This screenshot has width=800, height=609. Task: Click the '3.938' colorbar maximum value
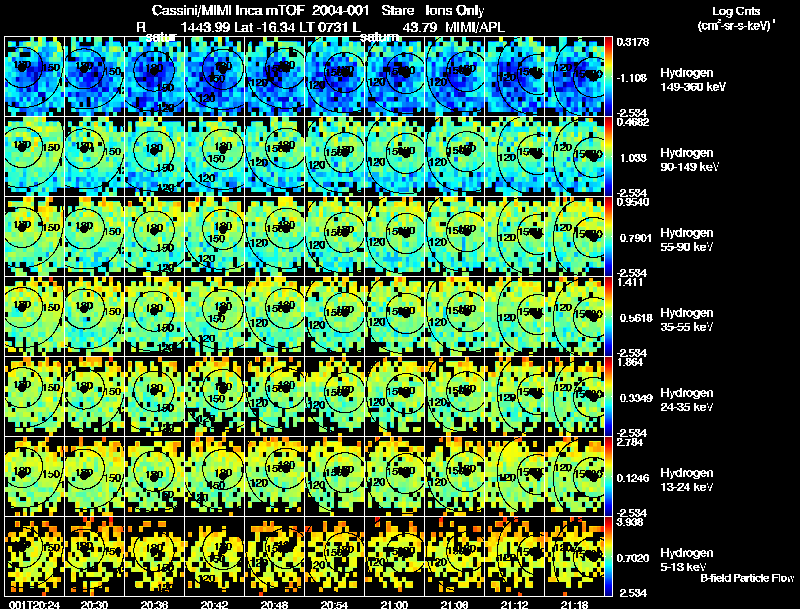630,522
